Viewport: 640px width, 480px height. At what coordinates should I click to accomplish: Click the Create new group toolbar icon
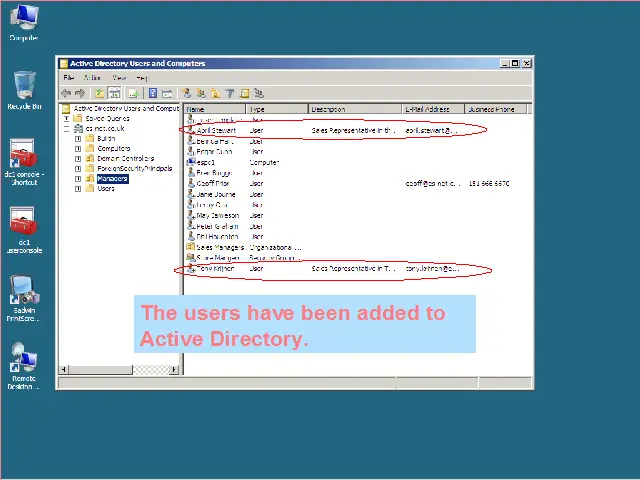201,93
